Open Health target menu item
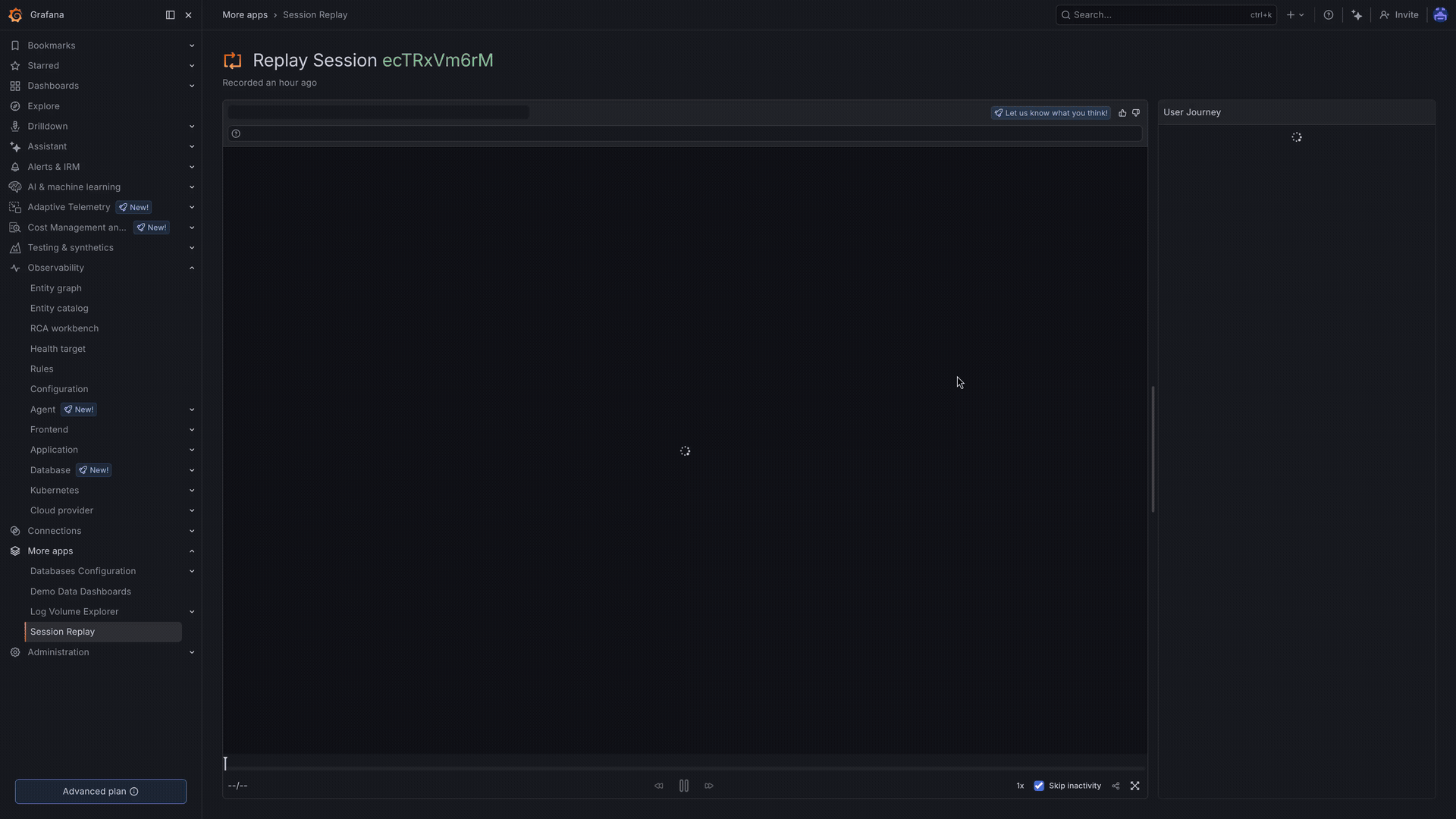1456x819 pixels. point(58,349)
